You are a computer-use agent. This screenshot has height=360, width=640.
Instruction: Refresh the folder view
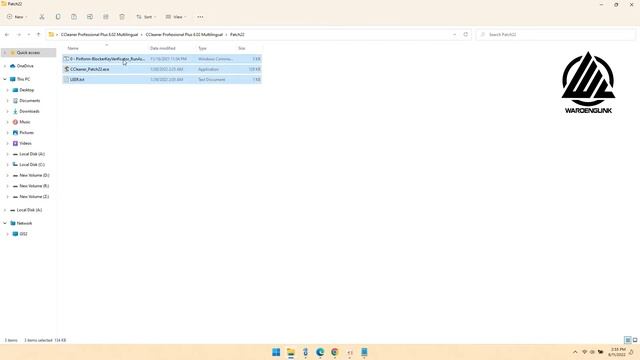tap(466, 35)
